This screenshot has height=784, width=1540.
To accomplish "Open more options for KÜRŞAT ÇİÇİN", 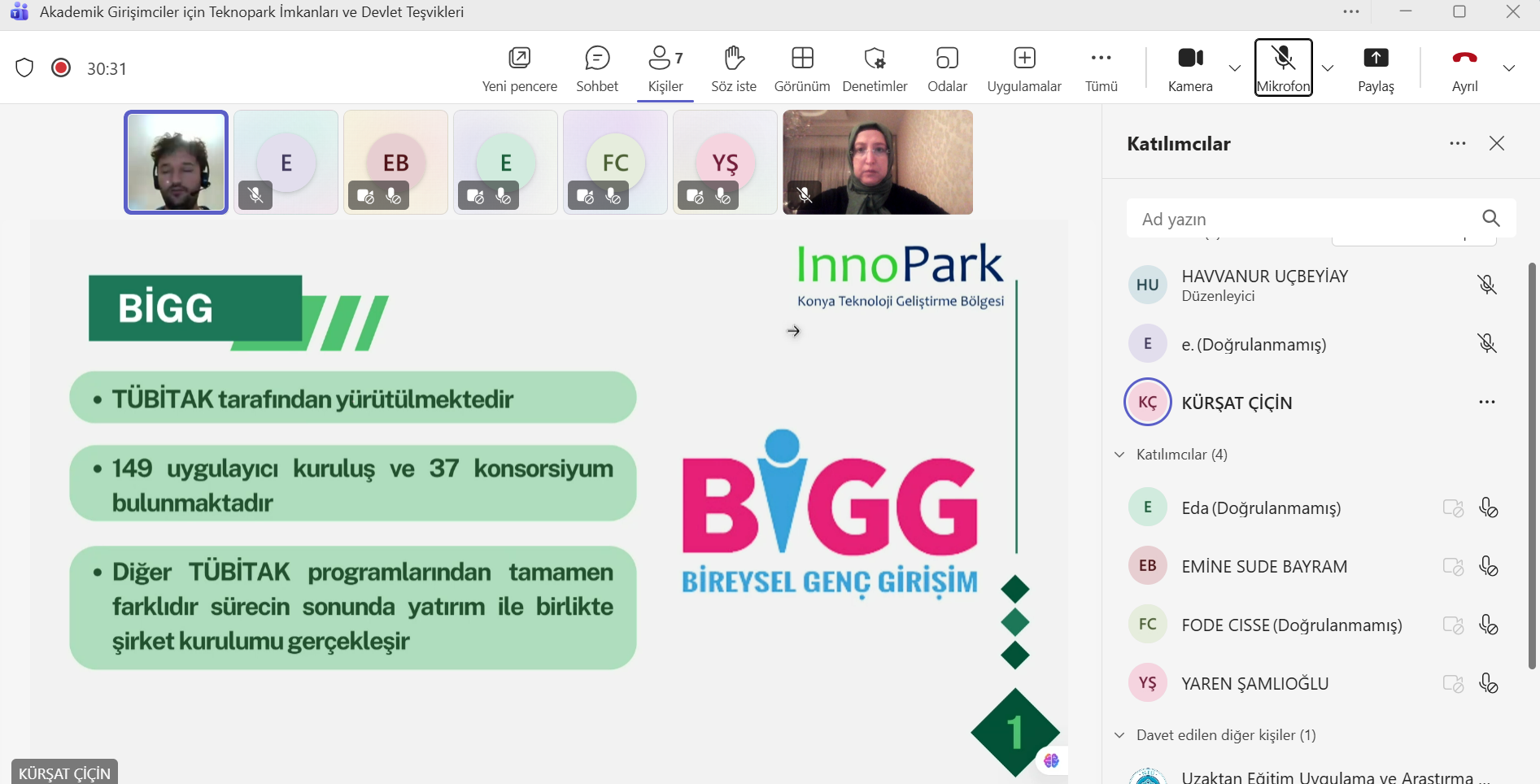I will click(x=1486, y=402).
